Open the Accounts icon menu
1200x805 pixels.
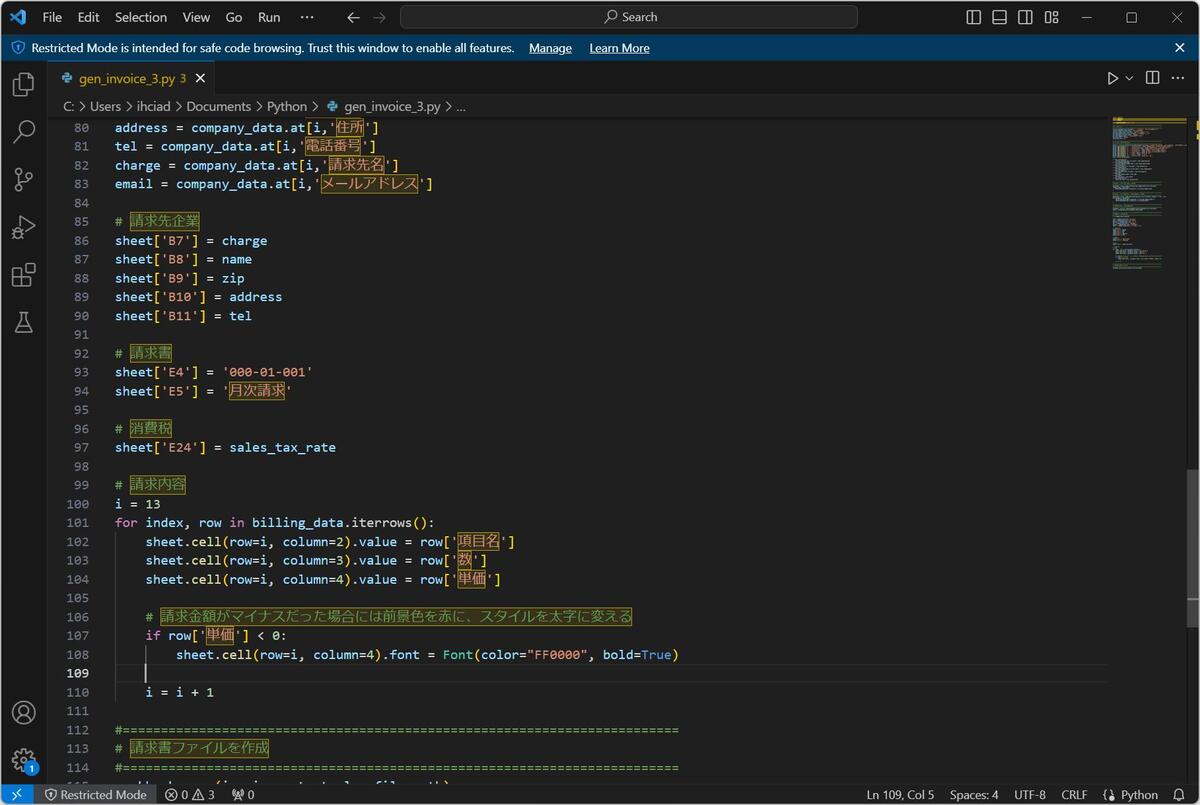[23, 713]
